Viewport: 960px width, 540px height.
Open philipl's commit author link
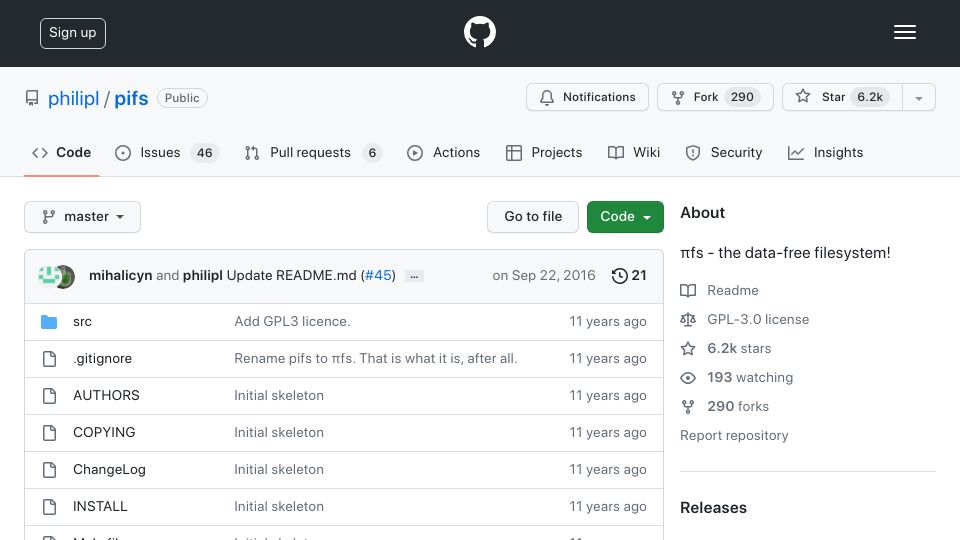click(203, 276)
